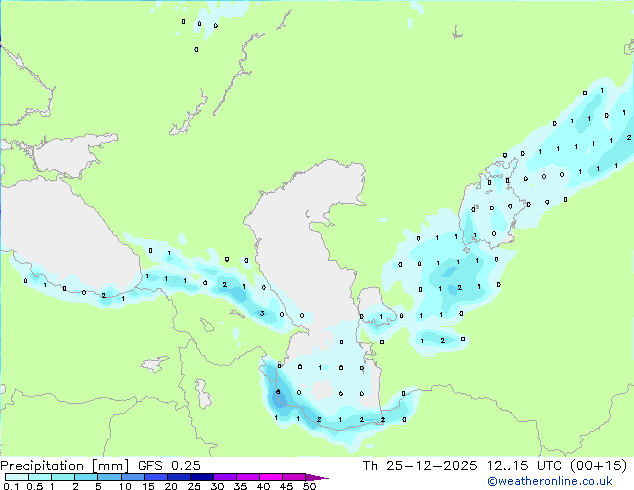
Task: Click the '10' legend scale label
Action: click(x=125, y=486)
